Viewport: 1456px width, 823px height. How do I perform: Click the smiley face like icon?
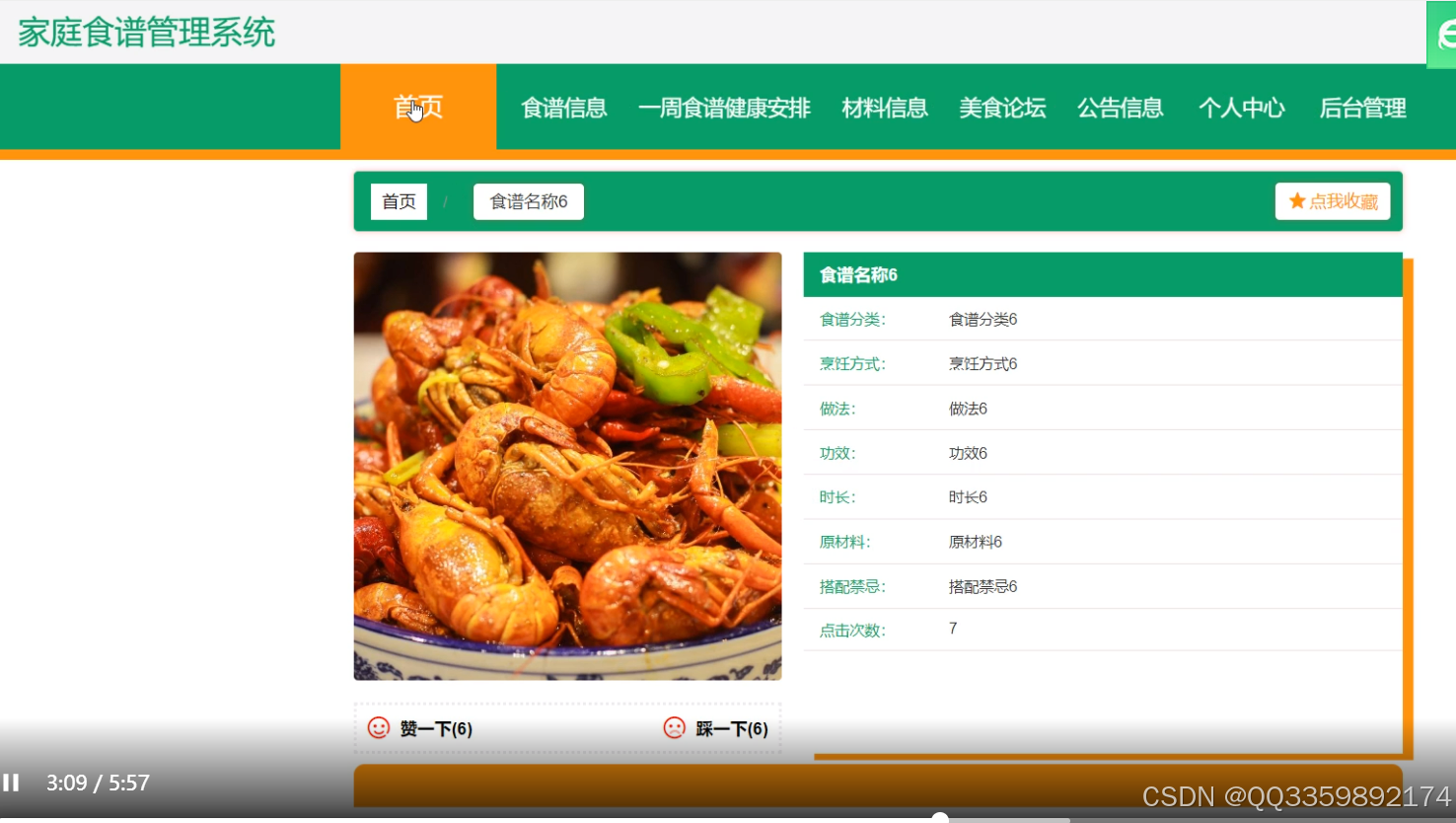379,728
